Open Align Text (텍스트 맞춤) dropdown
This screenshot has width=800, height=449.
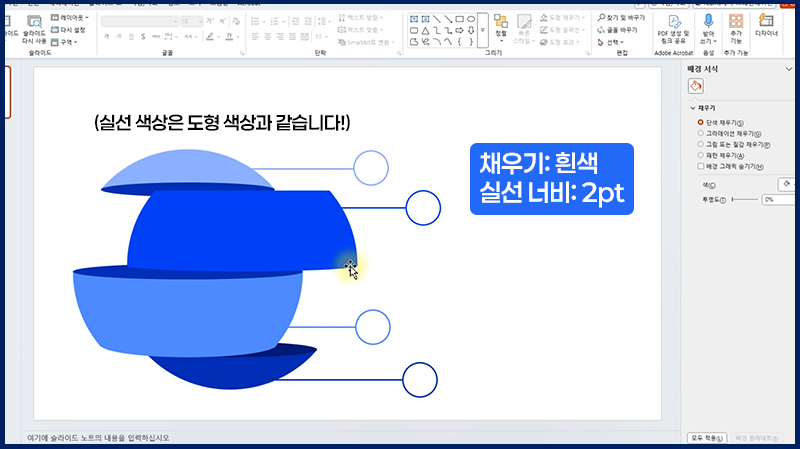tap(361, 30)
